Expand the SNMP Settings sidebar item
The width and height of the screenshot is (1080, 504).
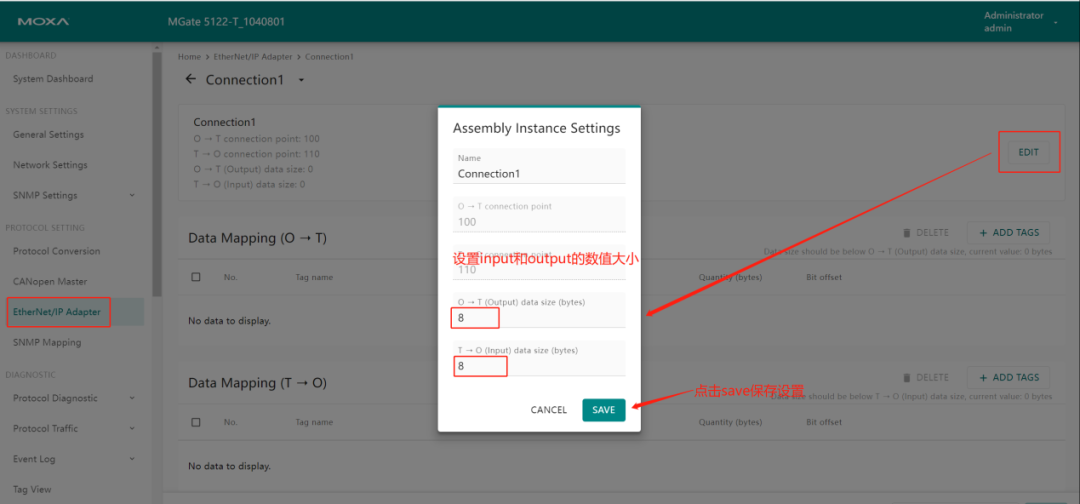point(132,195)
